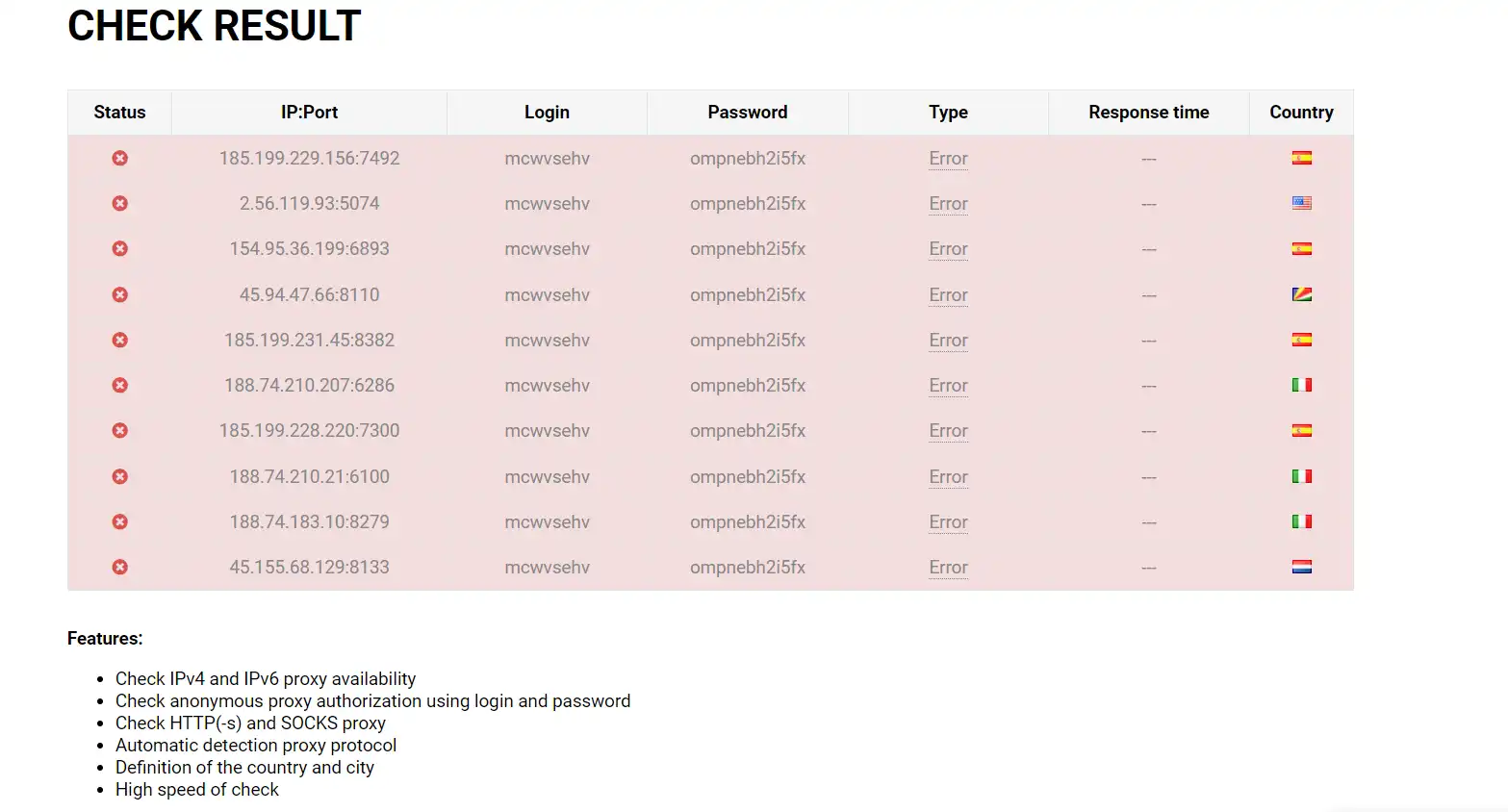Image resolution: width=1508 pixels, height=812 pixels.
Task: Click the Error link for 45.94.47.66:8110
Action: [948, 295]
